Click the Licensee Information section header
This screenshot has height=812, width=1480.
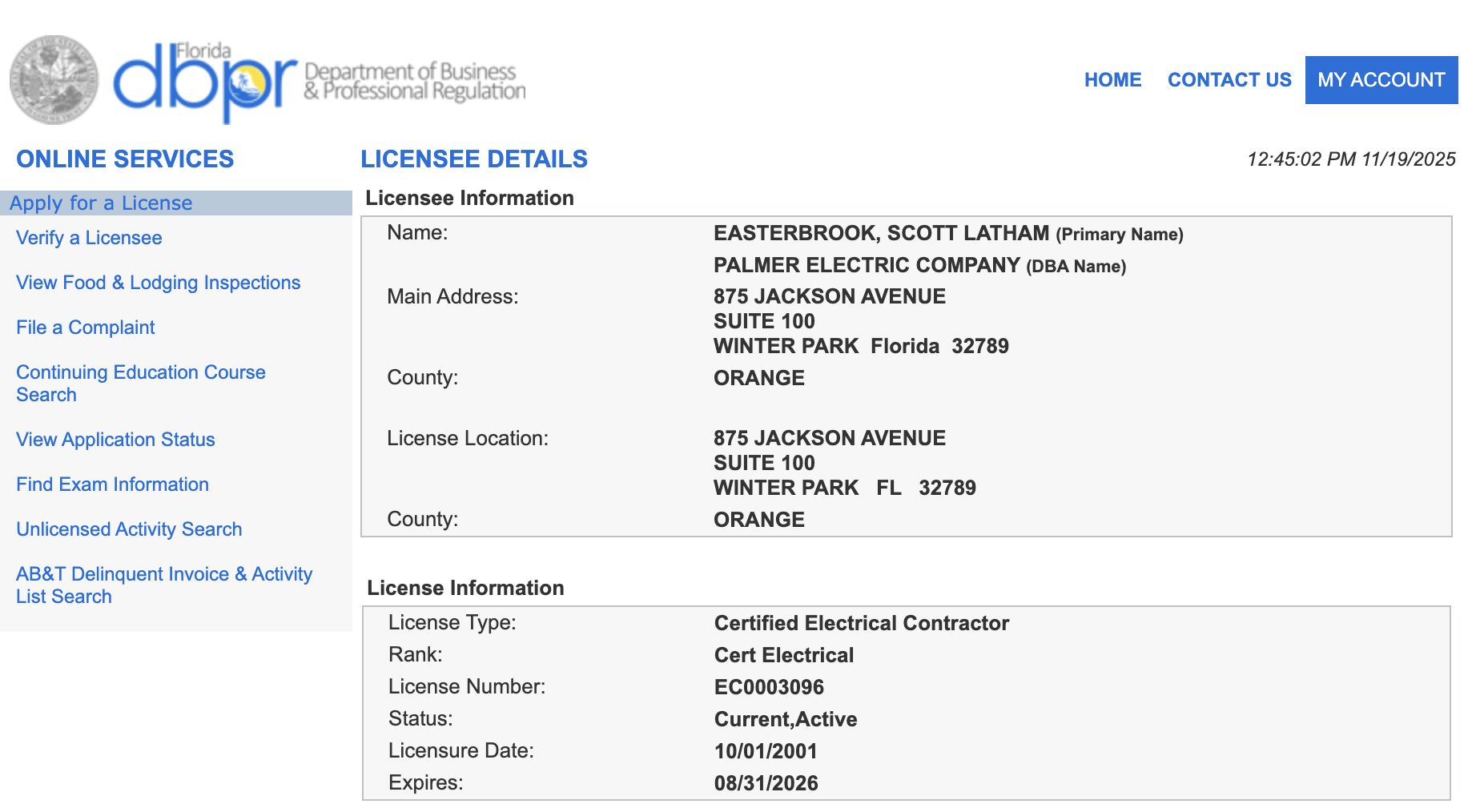[469, 198]
